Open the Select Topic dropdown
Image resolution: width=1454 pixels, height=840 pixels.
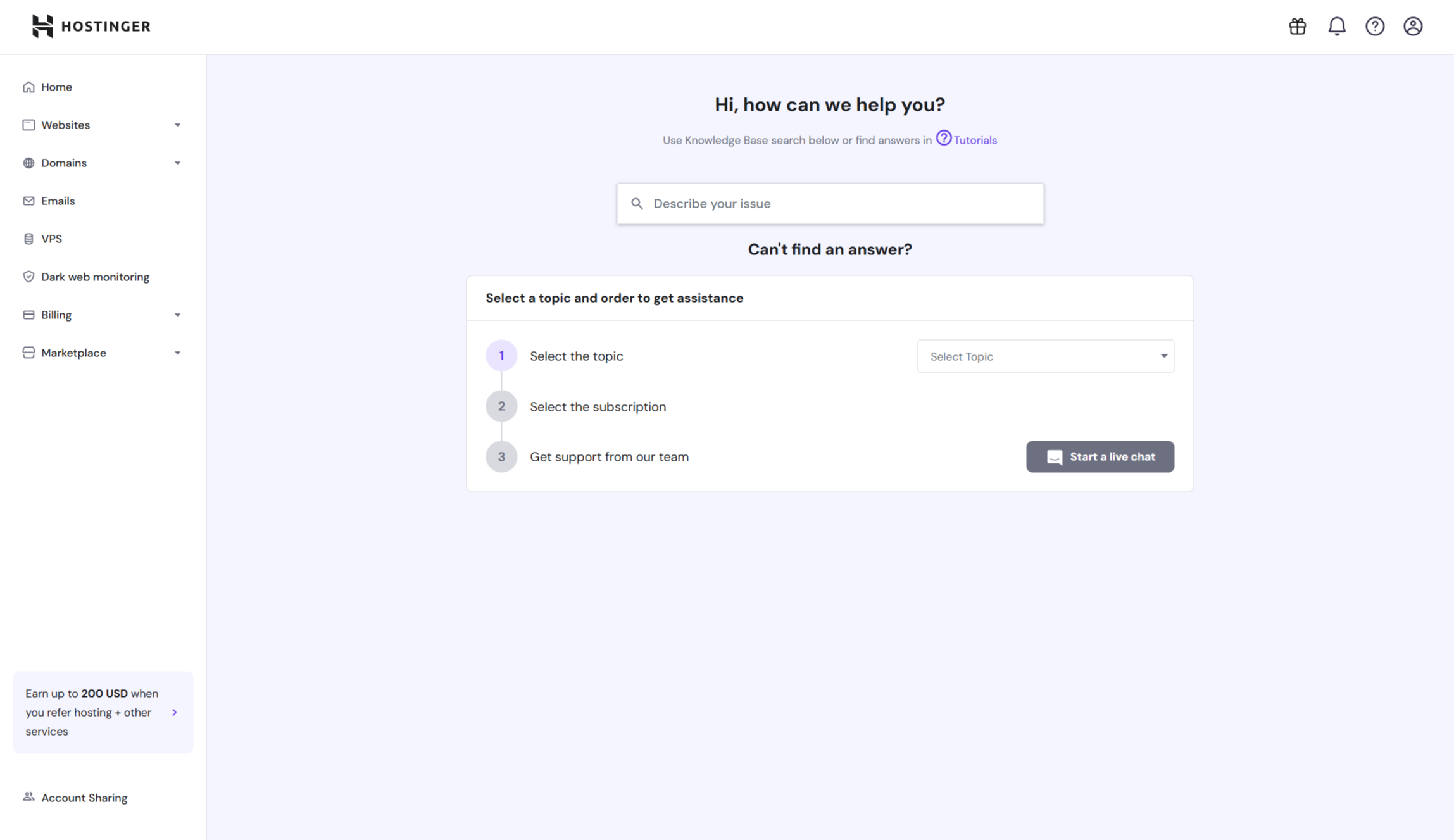pos(1045,356)
